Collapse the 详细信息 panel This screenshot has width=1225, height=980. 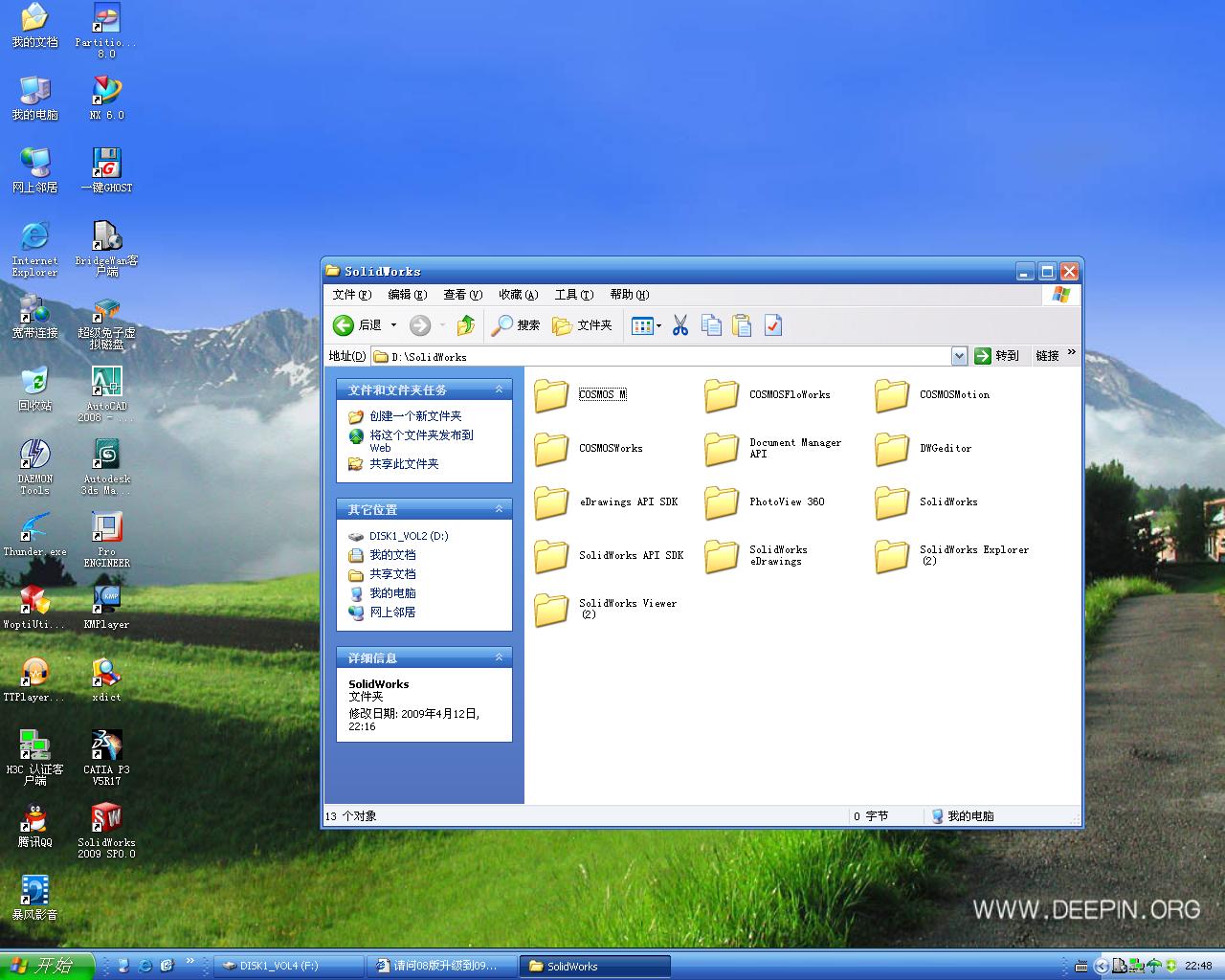tap(499, 657)
